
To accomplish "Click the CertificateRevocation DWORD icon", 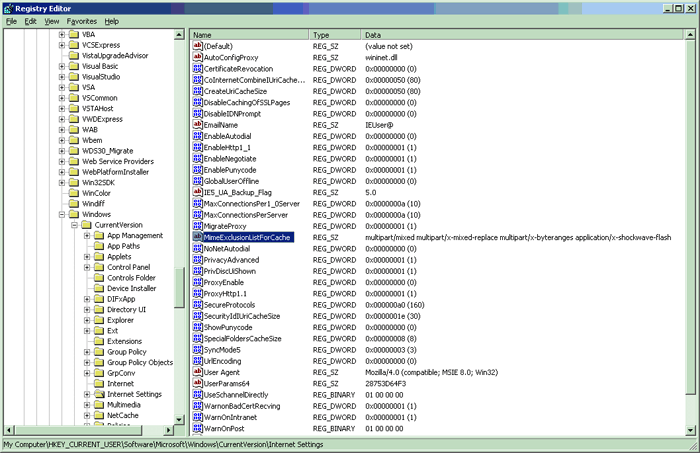I will (x=197, y=68).
